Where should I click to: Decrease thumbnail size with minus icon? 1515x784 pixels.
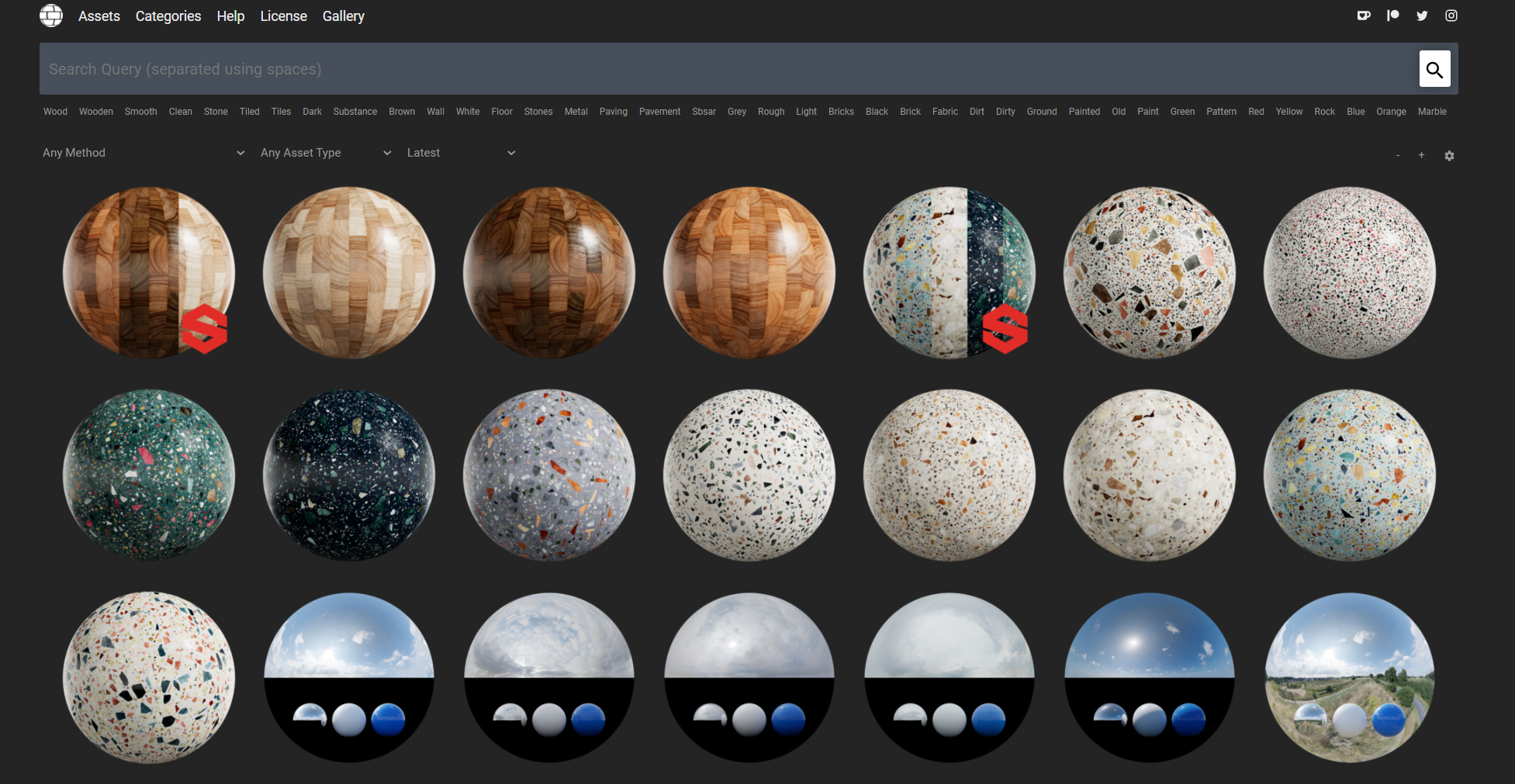point(1398,156)
